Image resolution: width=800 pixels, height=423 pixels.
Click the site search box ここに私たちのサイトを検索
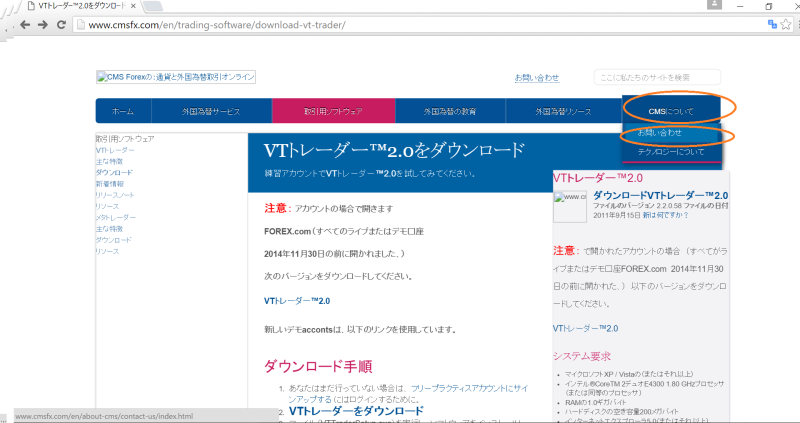657,77
